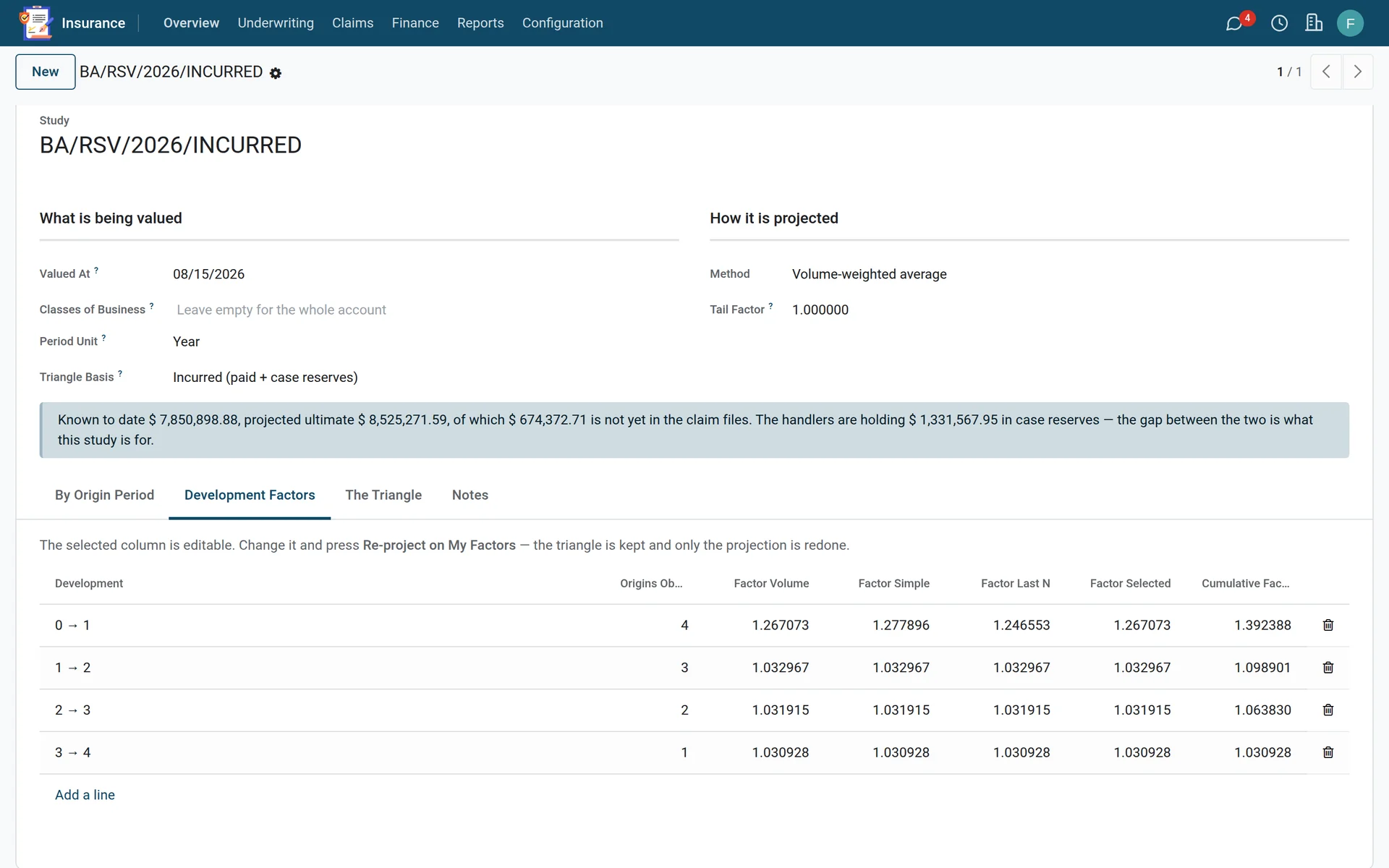Open the Triangle Basis Incurred dropdown
Image resolution: width=1389 pixels, height=868 pixels.
425,378
